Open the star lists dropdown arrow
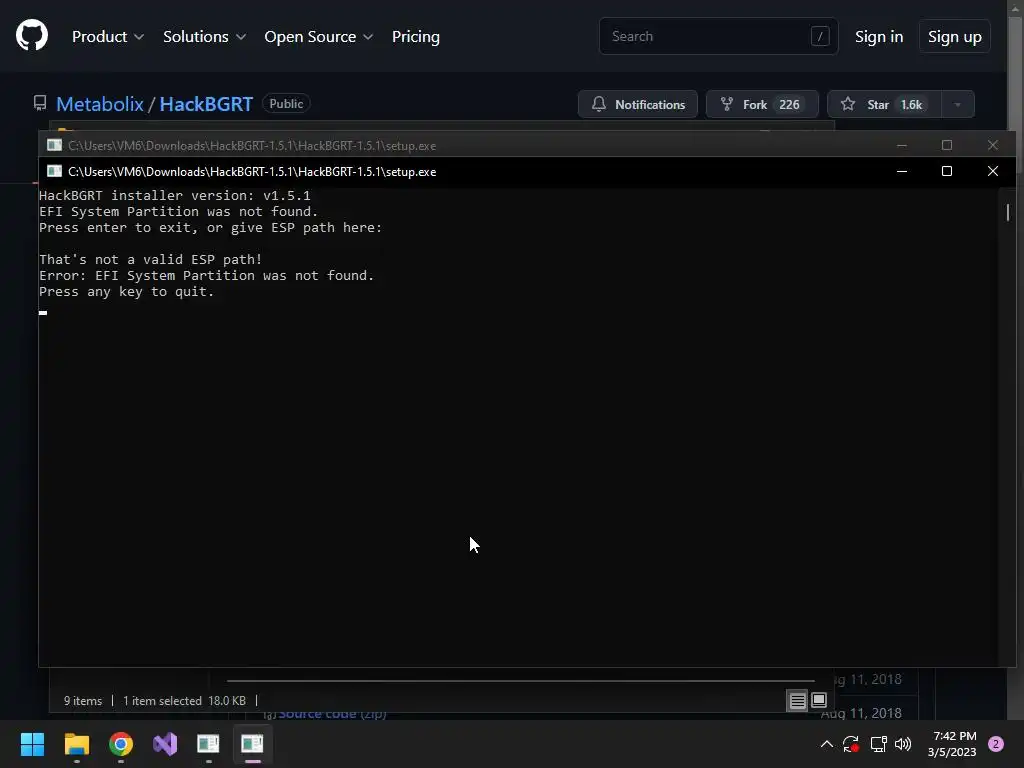This screenshot has width=1024, height=768. [957, 104]
